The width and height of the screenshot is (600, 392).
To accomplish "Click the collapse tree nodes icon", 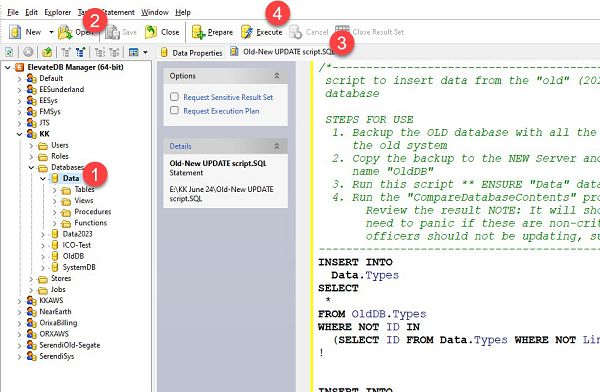I will (x=99, y=52).
